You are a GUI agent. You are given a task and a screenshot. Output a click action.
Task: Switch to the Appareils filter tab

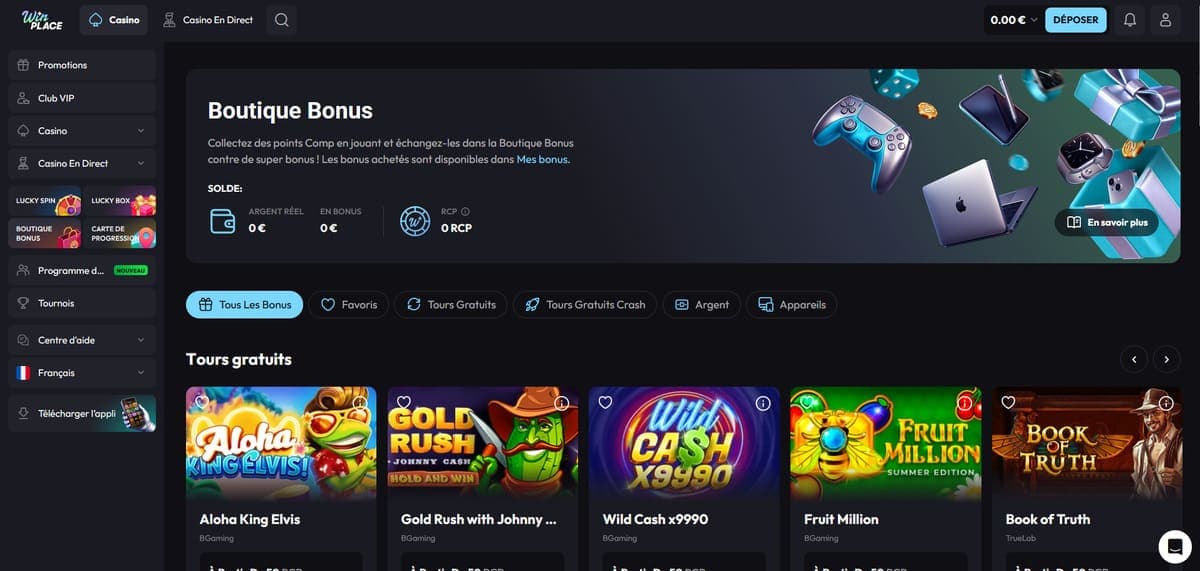791,305
